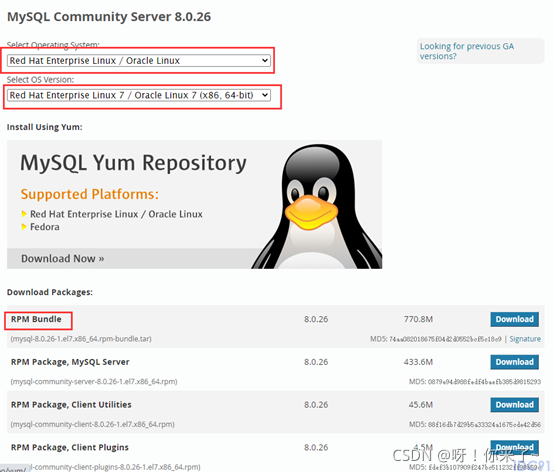Download the RPM Package, MySQL Server
This screenshot has width=554, height=472.
(514, 362)
